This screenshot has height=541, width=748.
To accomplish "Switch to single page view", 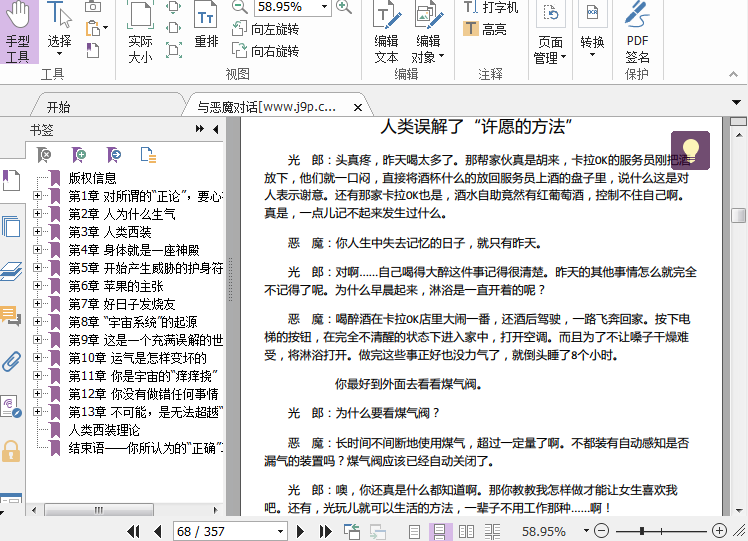I will click(415, 531).
